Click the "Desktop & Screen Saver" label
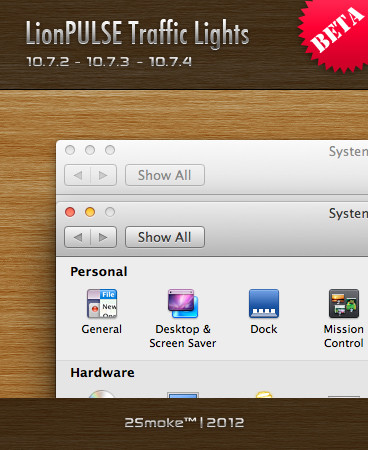 [183, 336]
